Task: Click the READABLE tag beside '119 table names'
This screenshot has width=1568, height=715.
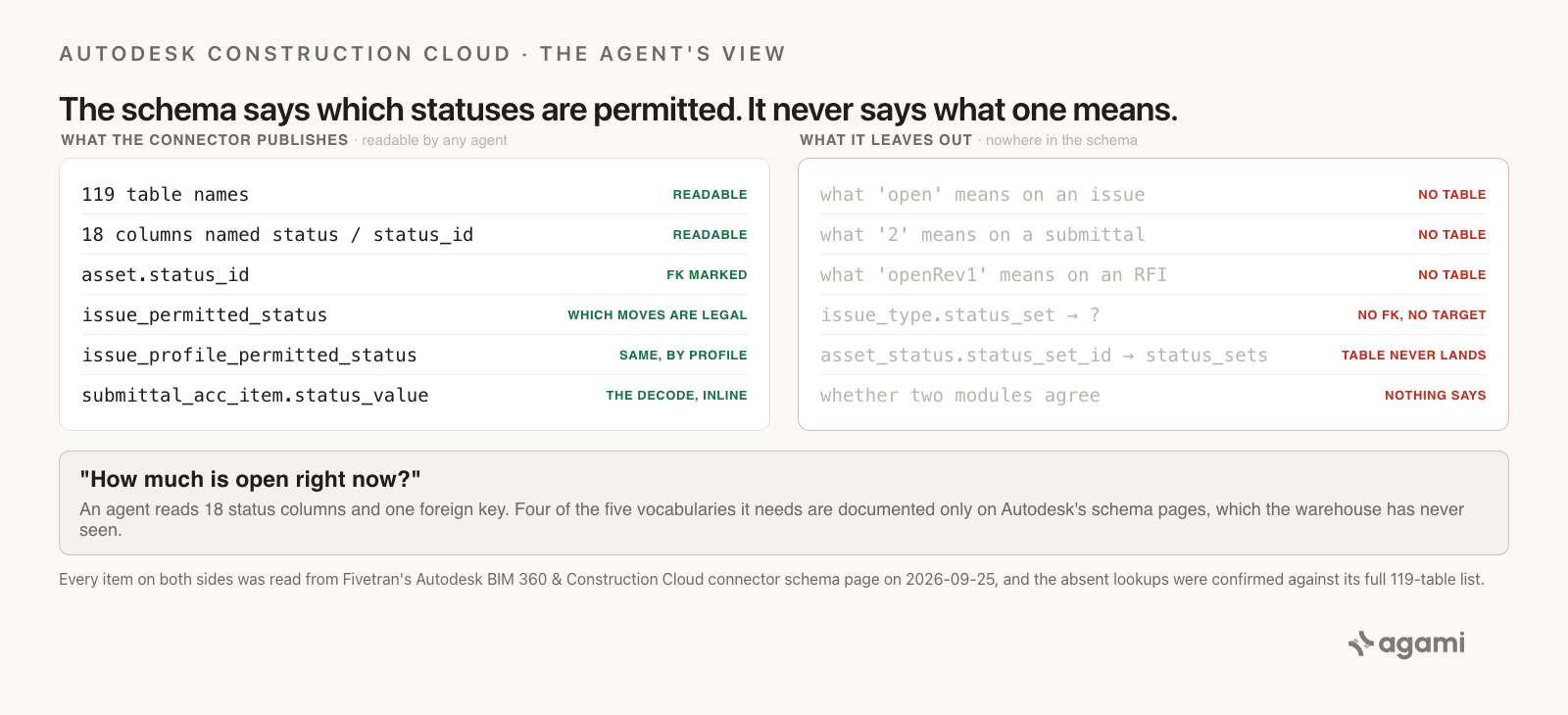Action: [x=710, y=194]
